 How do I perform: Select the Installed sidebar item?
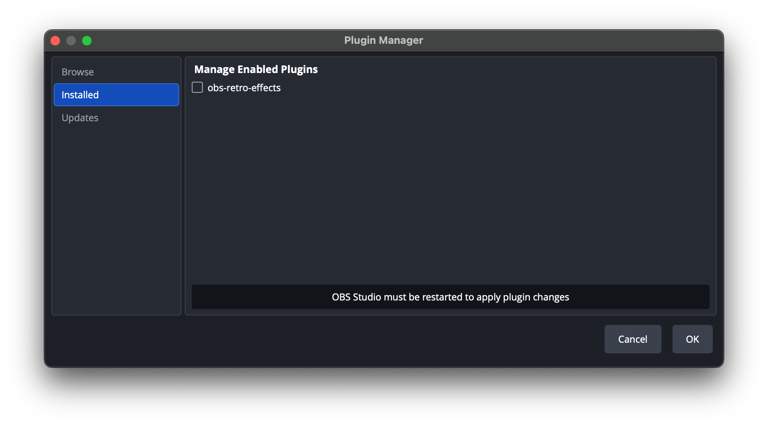(x=116, y=95)
